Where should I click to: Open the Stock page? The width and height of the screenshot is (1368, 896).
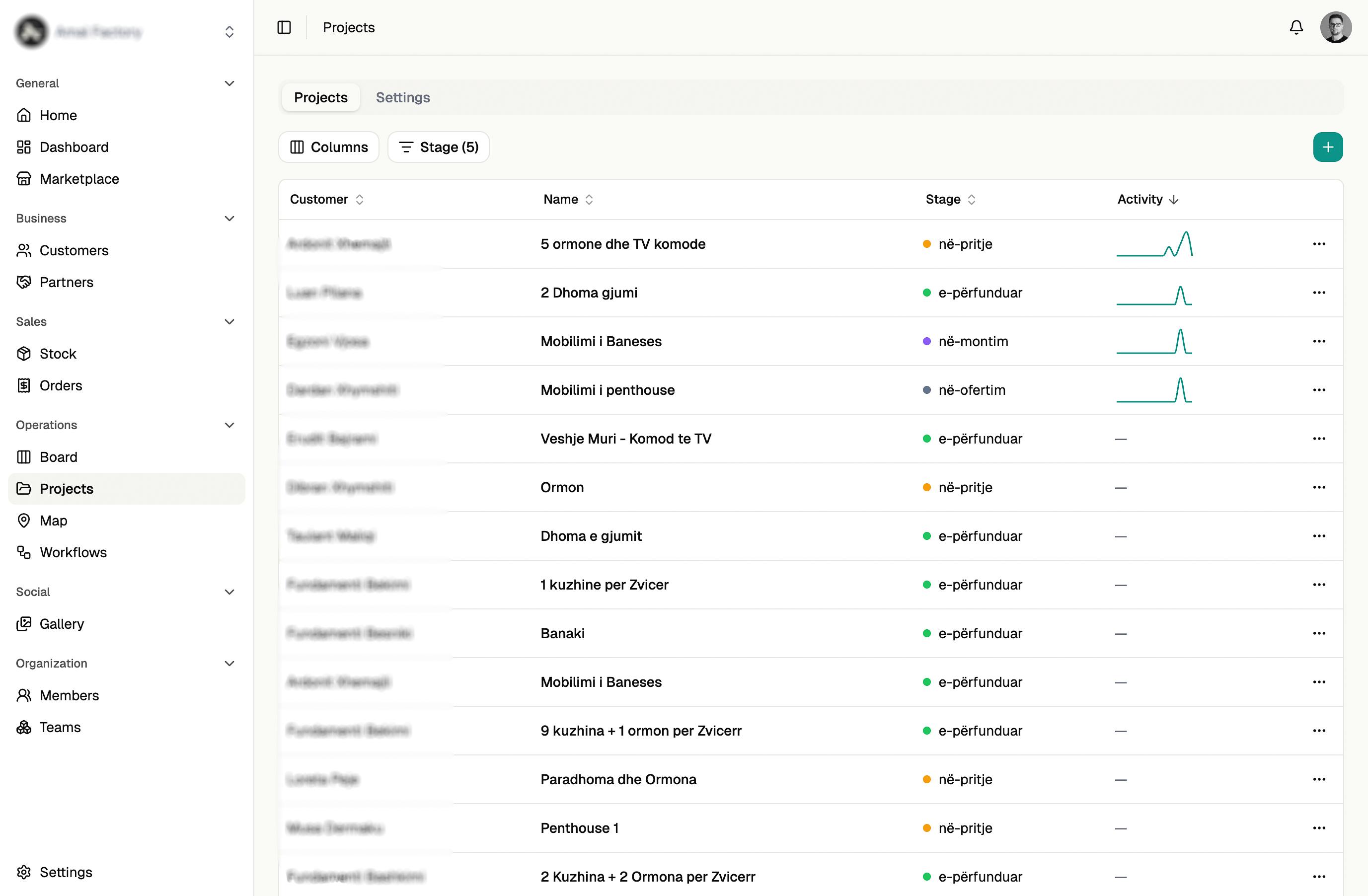click(x=127, y=354)
